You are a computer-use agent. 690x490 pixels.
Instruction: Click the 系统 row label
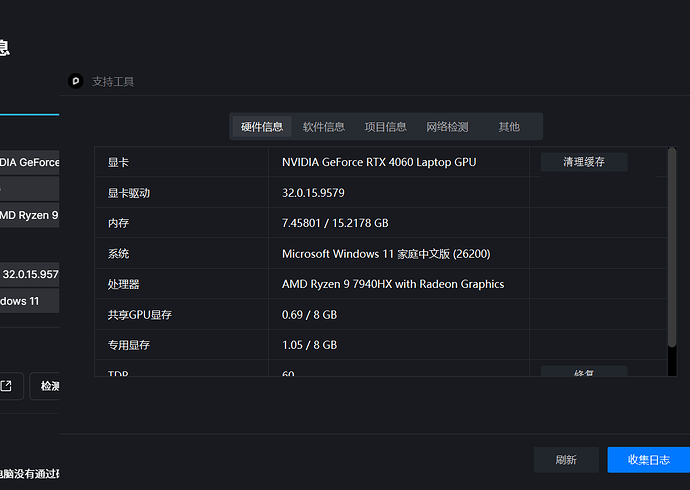(118, 254)
